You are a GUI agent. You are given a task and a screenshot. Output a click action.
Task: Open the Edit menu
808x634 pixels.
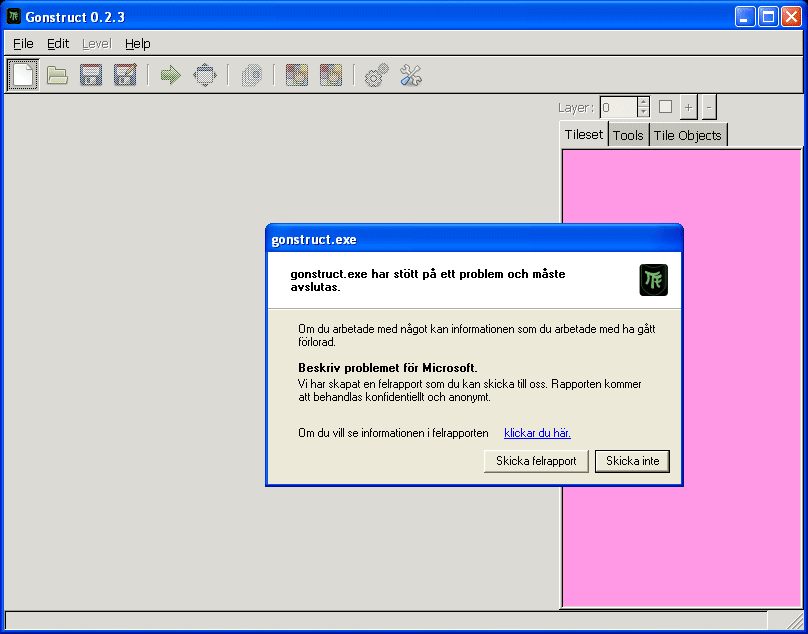click(x=58, y=44)
